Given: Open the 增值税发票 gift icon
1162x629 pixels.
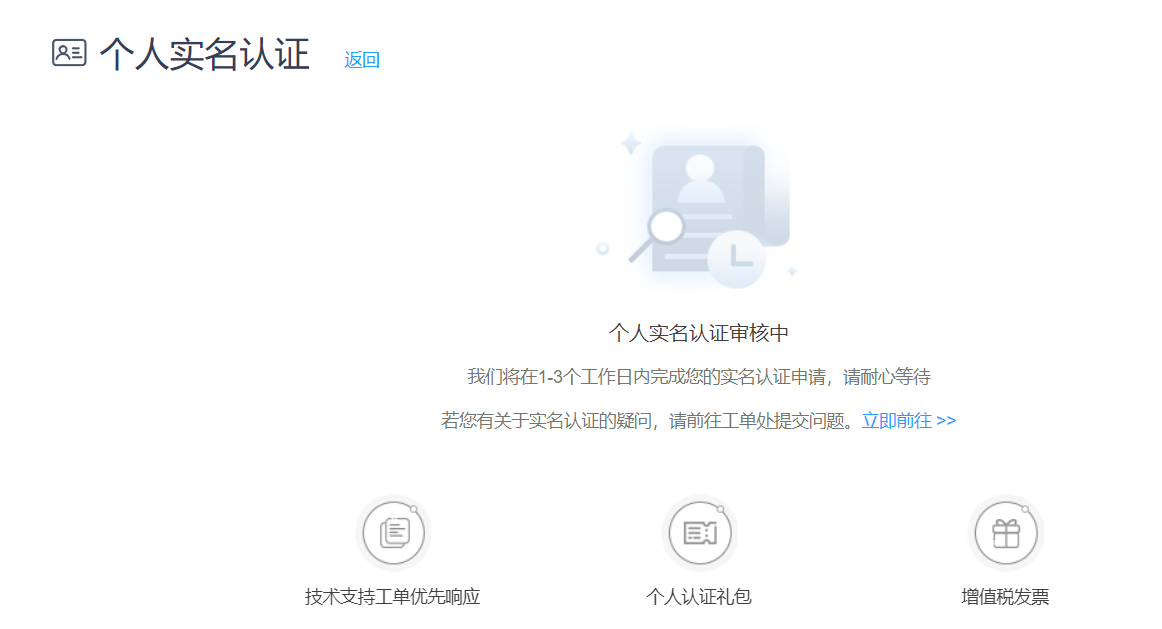Looking at the screenshot, I should pos(1006,532).
